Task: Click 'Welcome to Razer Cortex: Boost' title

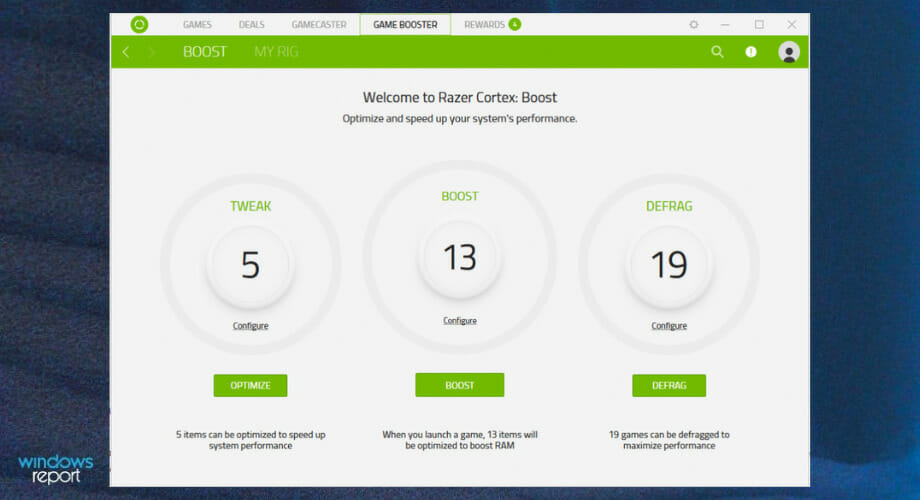Action: point(460,97)
